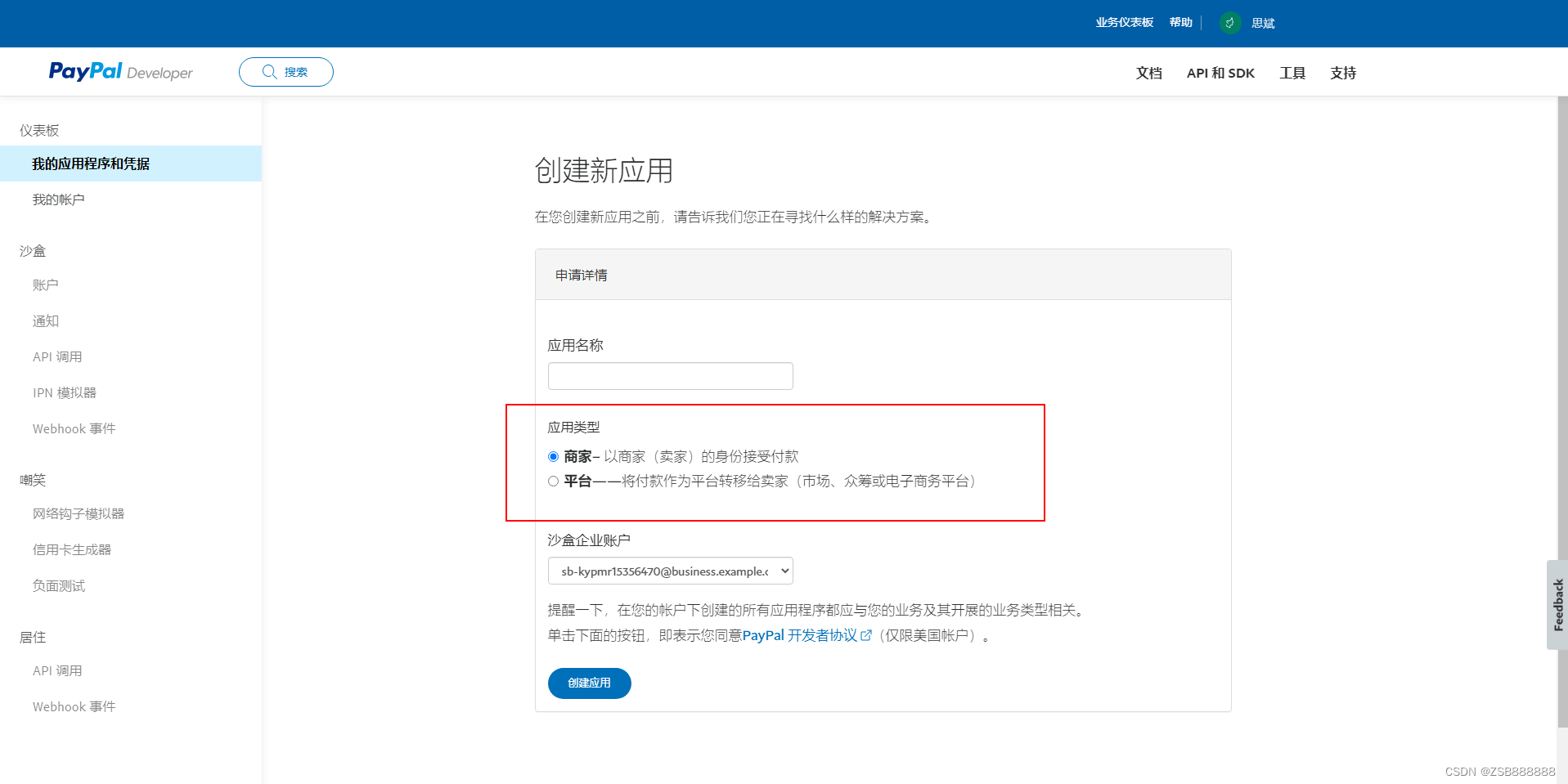
Task: Click the page vertical scrollbar
Action: click(x=1562, y=411)
